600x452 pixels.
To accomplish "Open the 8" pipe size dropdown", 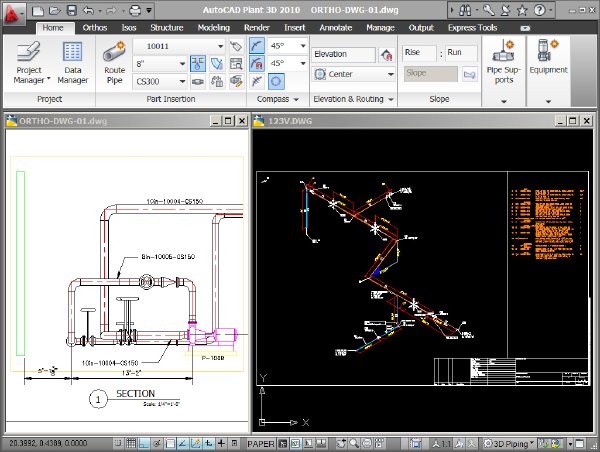I will click(182, 64).
